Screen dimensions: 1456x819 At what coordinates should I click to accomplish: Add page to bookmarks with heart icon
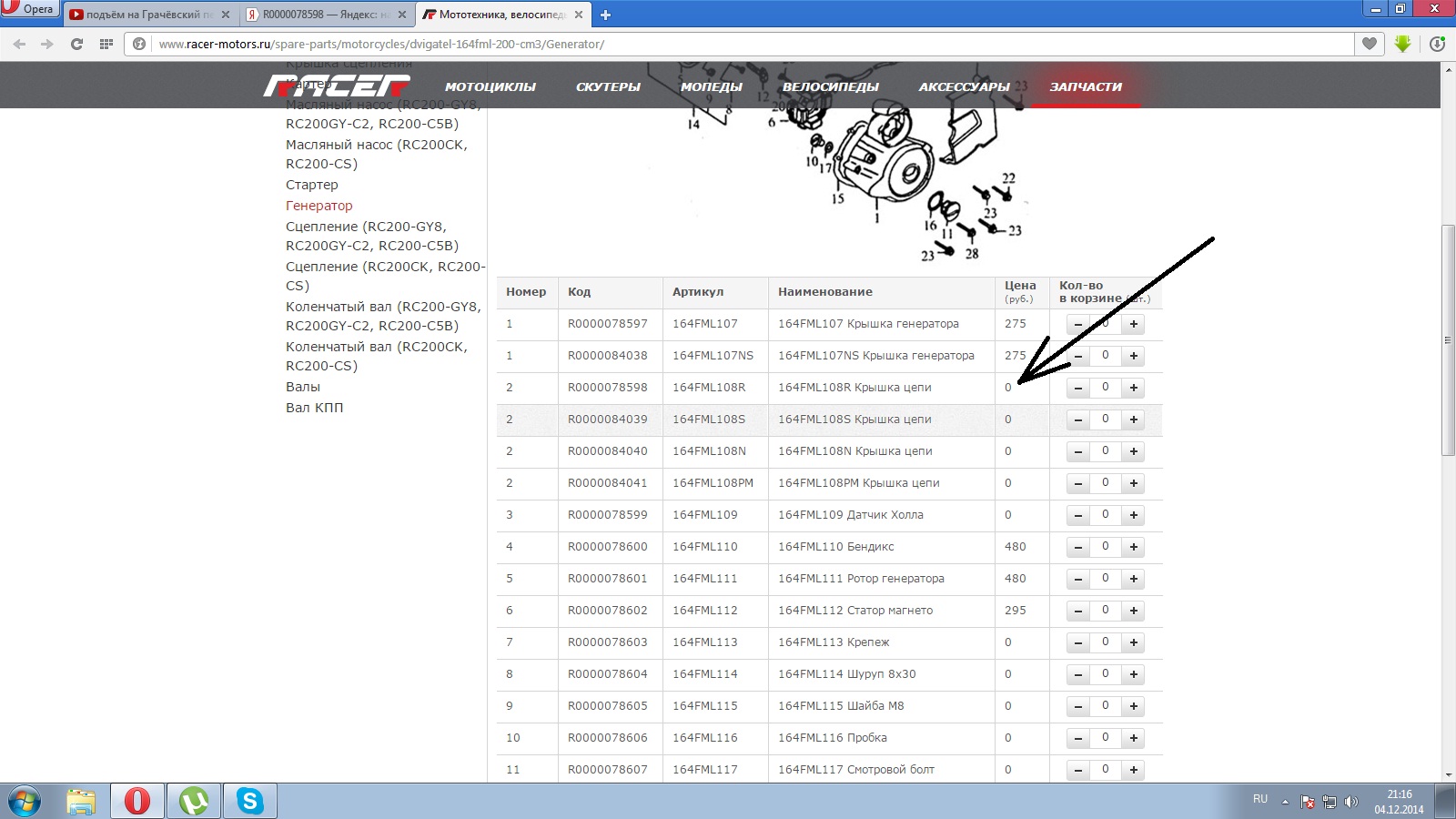coord(1370,44)
